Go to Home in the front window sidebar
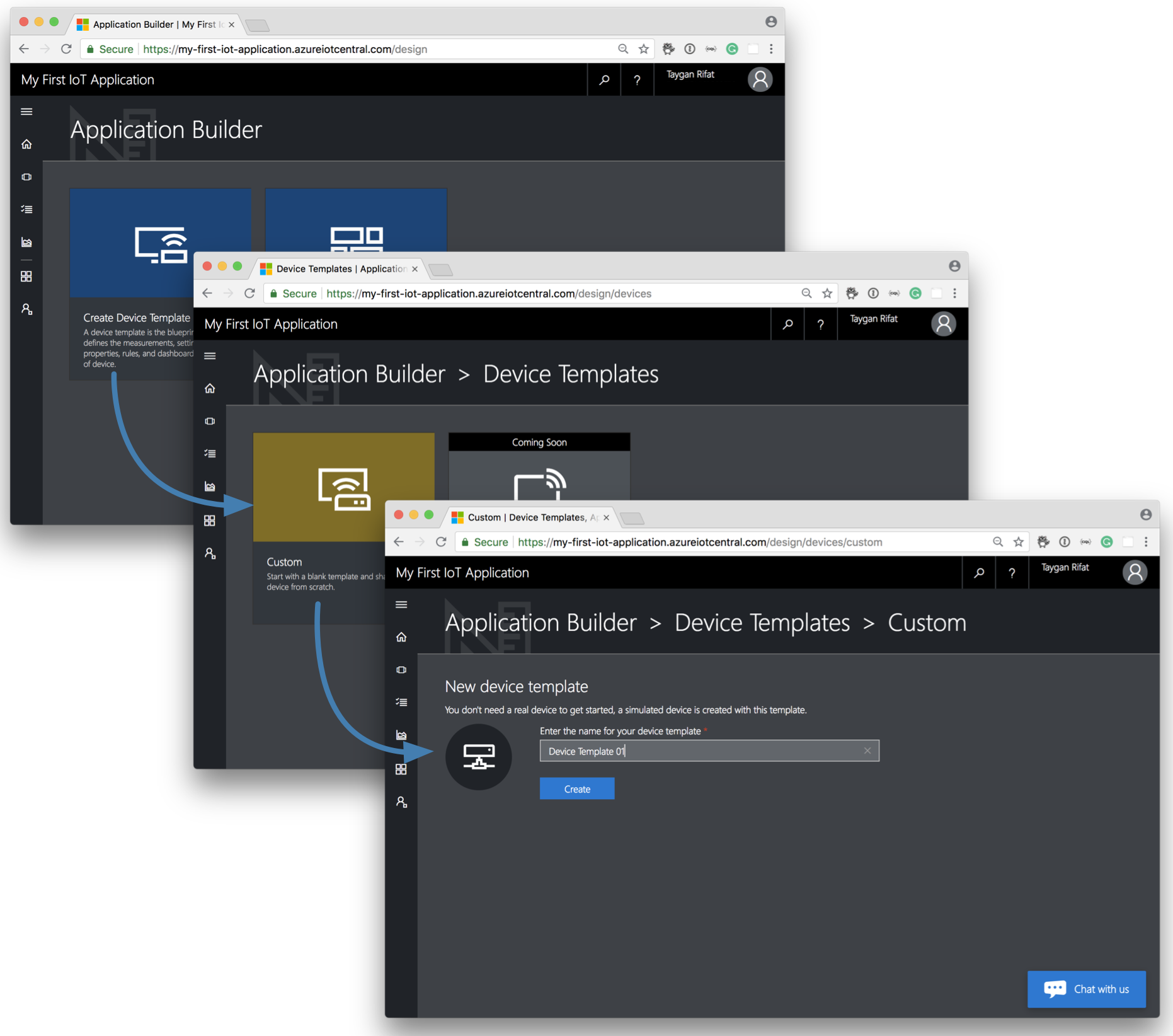The height and width of the screenshot is (1036, 1173). point(401,637)
